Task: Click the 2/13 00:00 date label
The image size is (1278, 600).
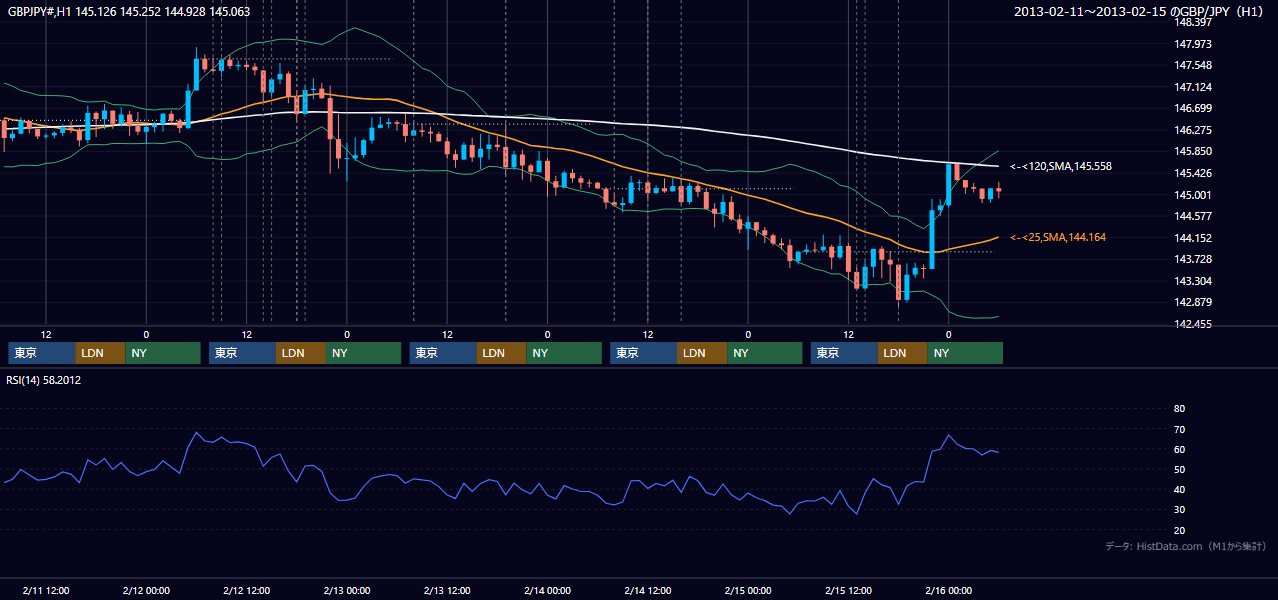Action: 347,590
